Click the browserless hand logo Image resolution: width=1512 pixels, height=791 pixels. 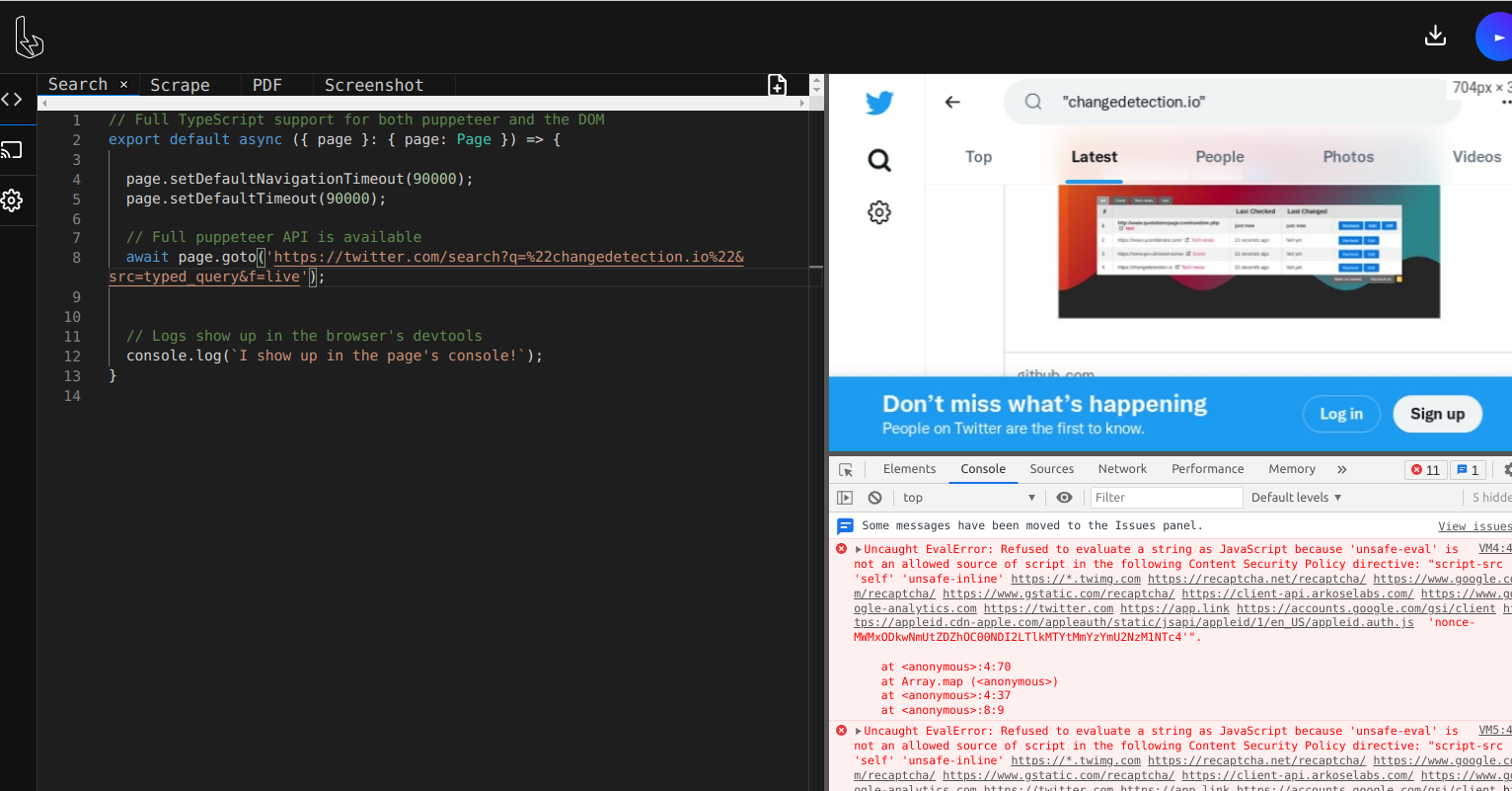tap(29, 38)
